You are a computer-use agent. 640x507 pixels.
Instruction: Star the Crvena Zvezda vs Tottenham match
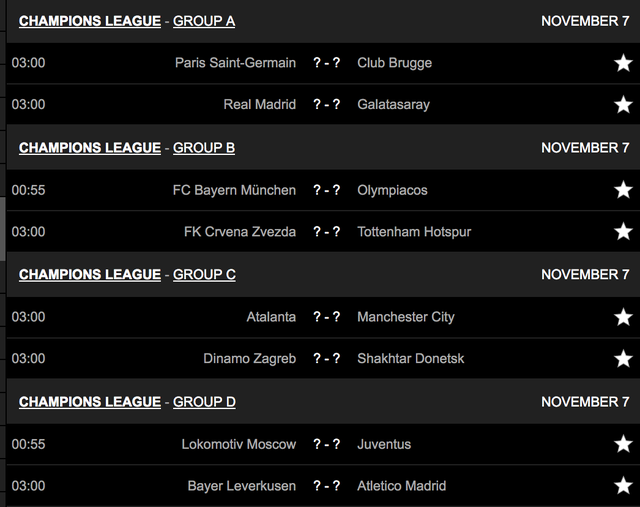(623, 232)
